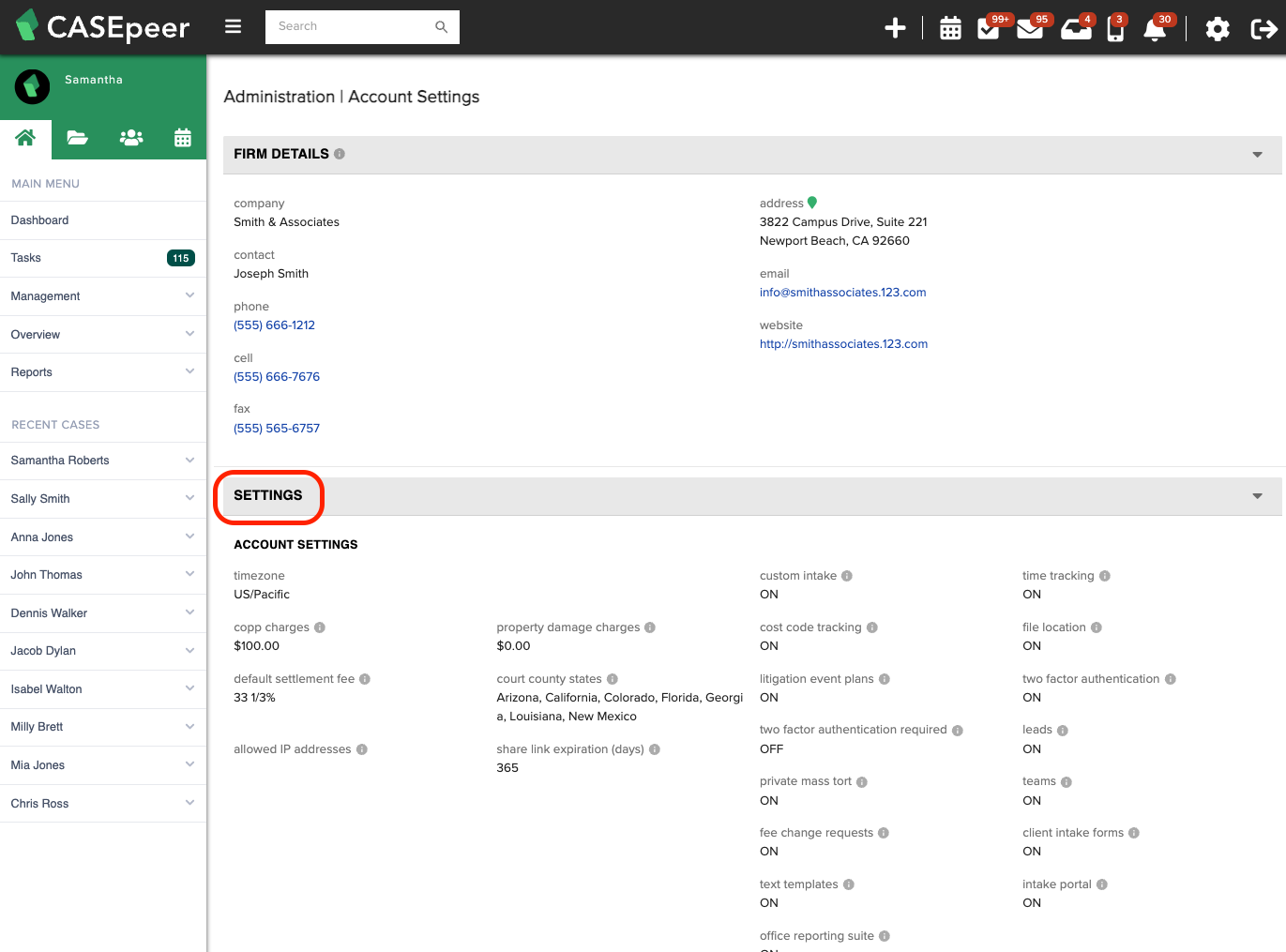Screen dimensions: 1286x952
Task: Open the calendar icon in the top toolbar
Action: click(950, 27)
